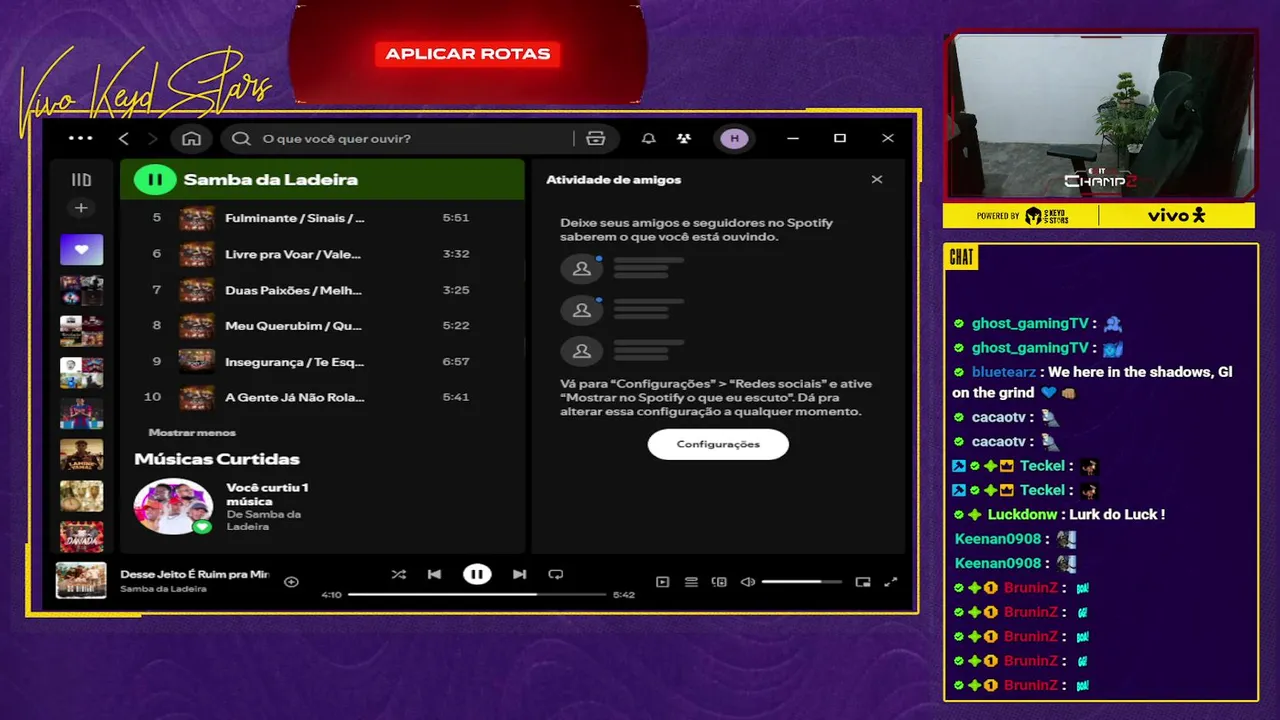The image size is (1280, 720).
Task: Expand the library sidebar
Action: point(81,180)
